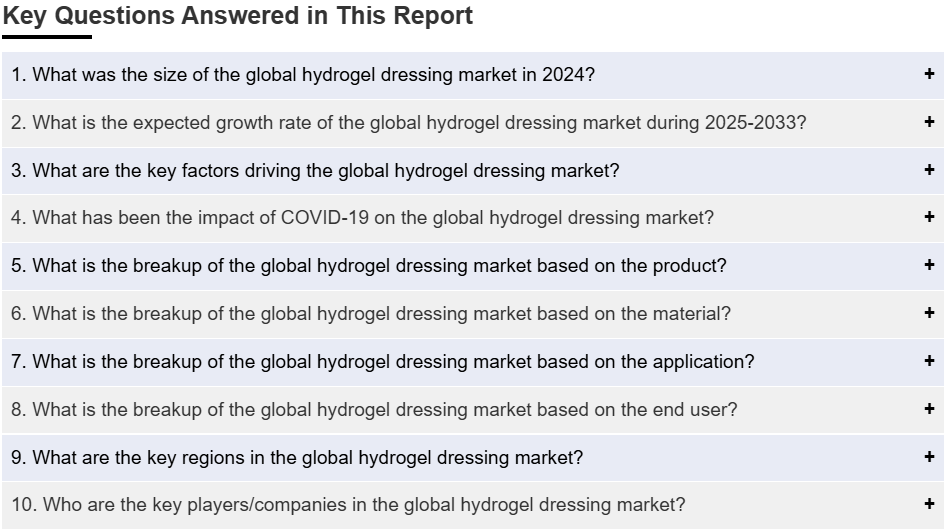Expand plus icon for expected growth rate question

tap(929, 121)
